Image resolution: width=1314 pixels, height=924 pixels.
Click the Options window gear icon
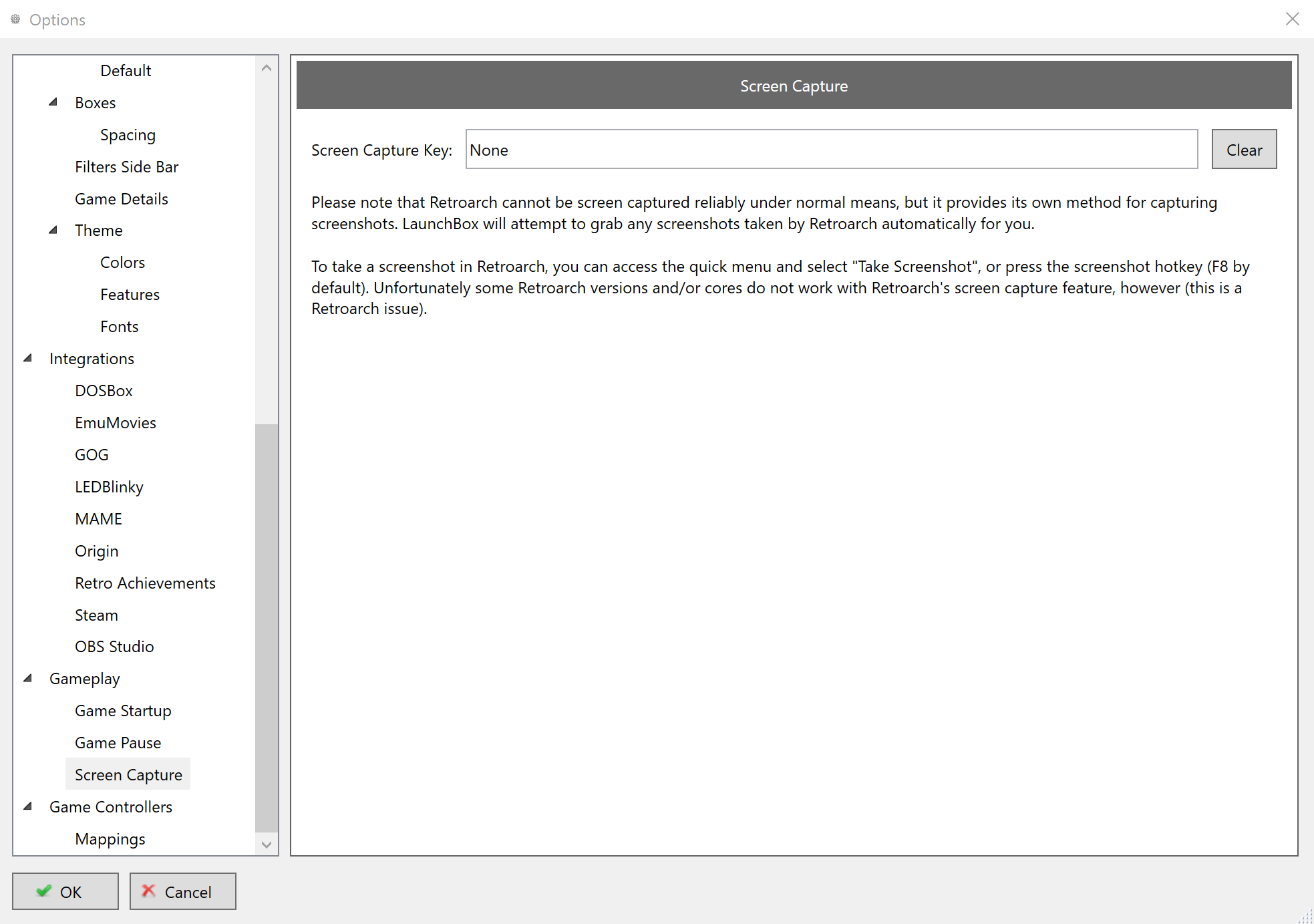15,19
